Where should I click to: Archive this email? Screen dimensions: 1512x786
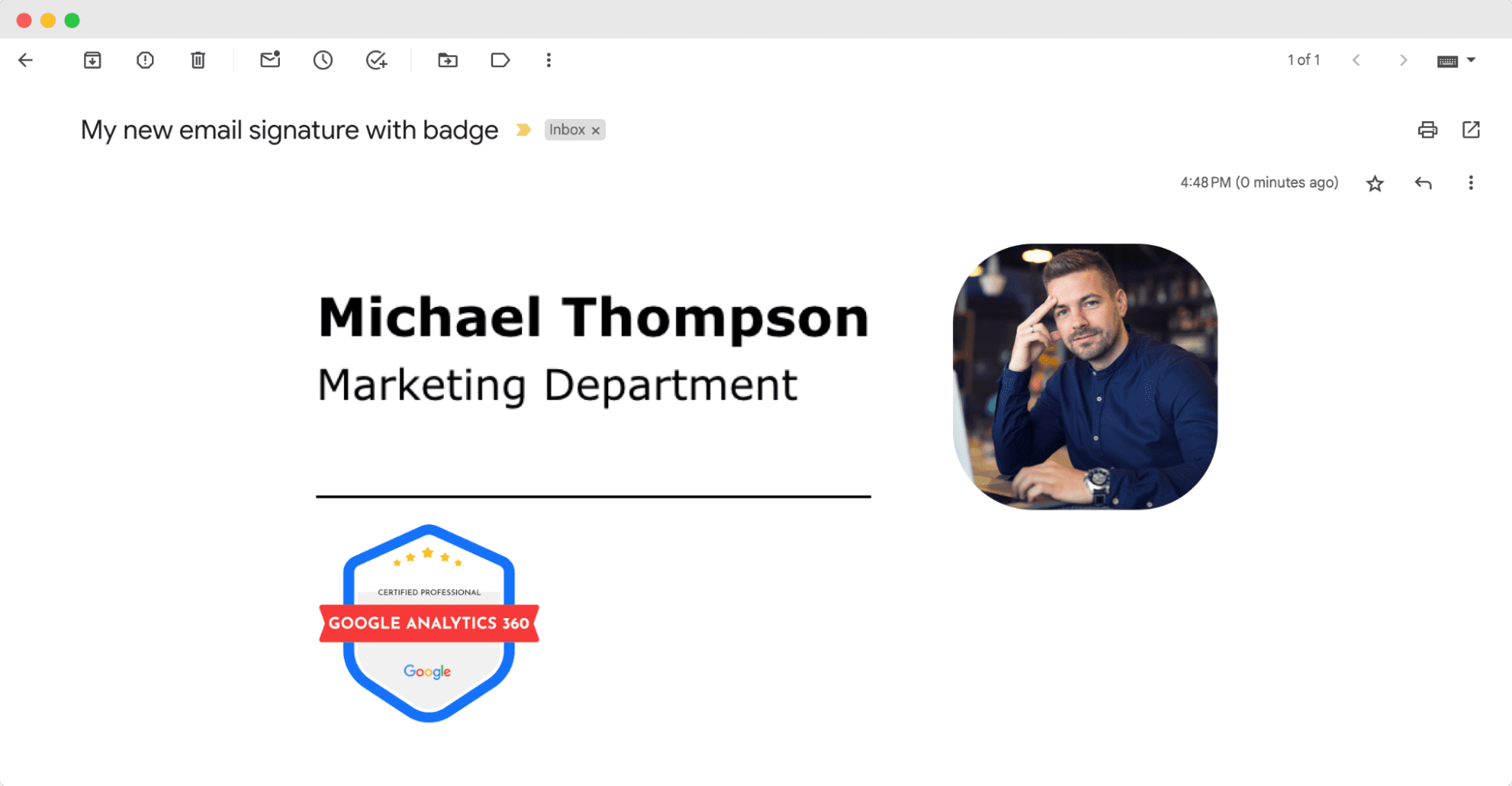92,61
